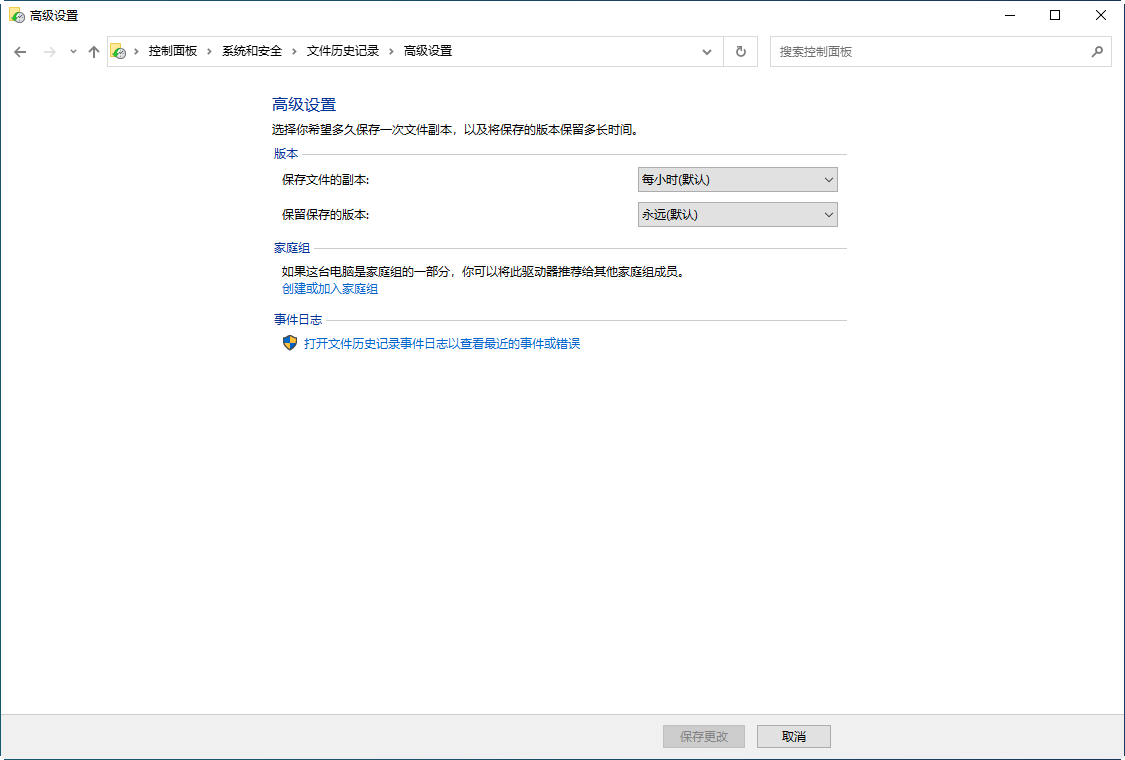The height and width of the screenshot is (760, 1125).
Task: Click the refresh icon in the address bar
Action: [740, 51]
